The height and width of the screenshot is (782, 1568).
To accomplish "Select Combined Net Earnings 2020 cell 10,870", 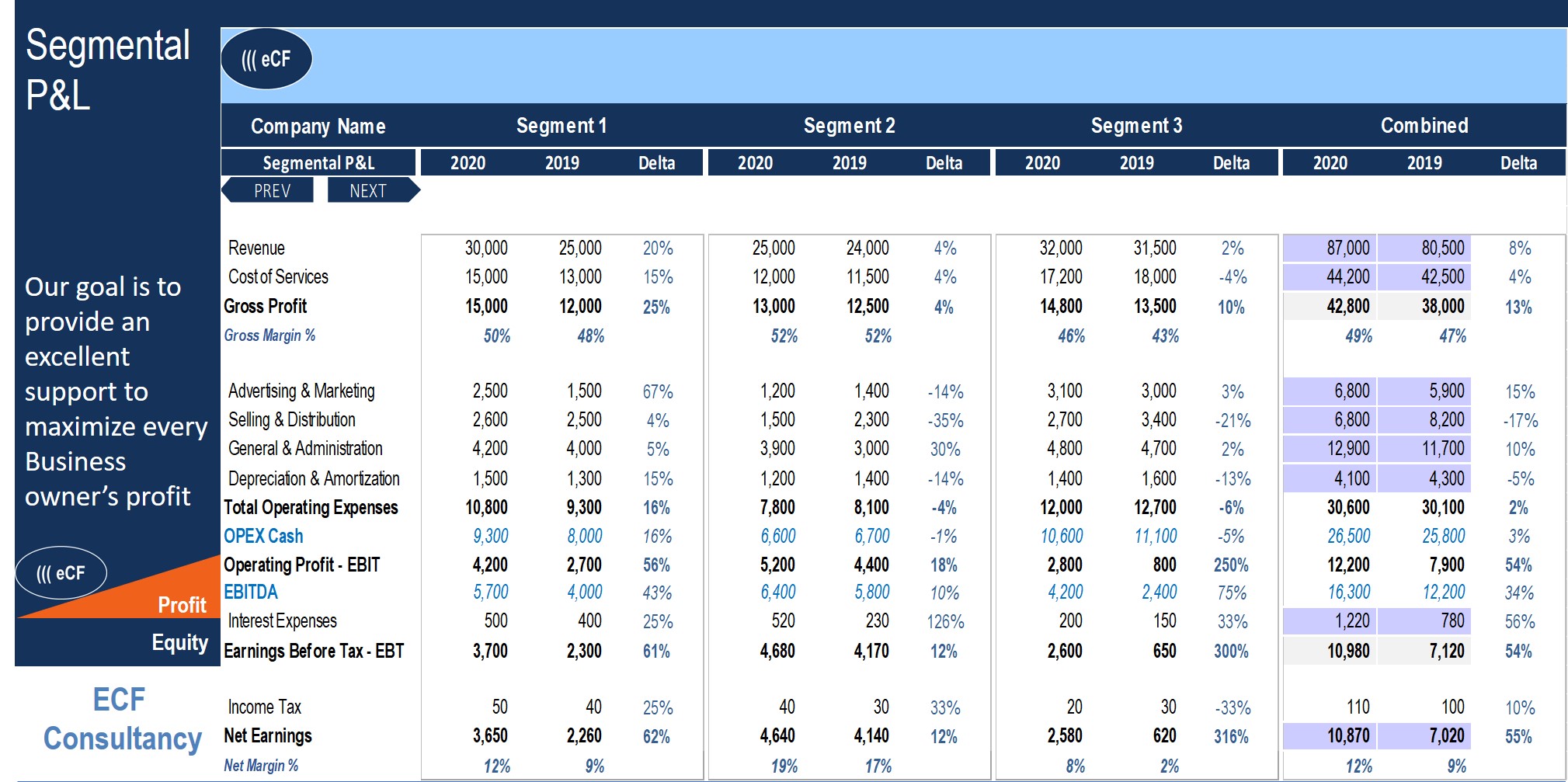I will (x=1330, y=736).
